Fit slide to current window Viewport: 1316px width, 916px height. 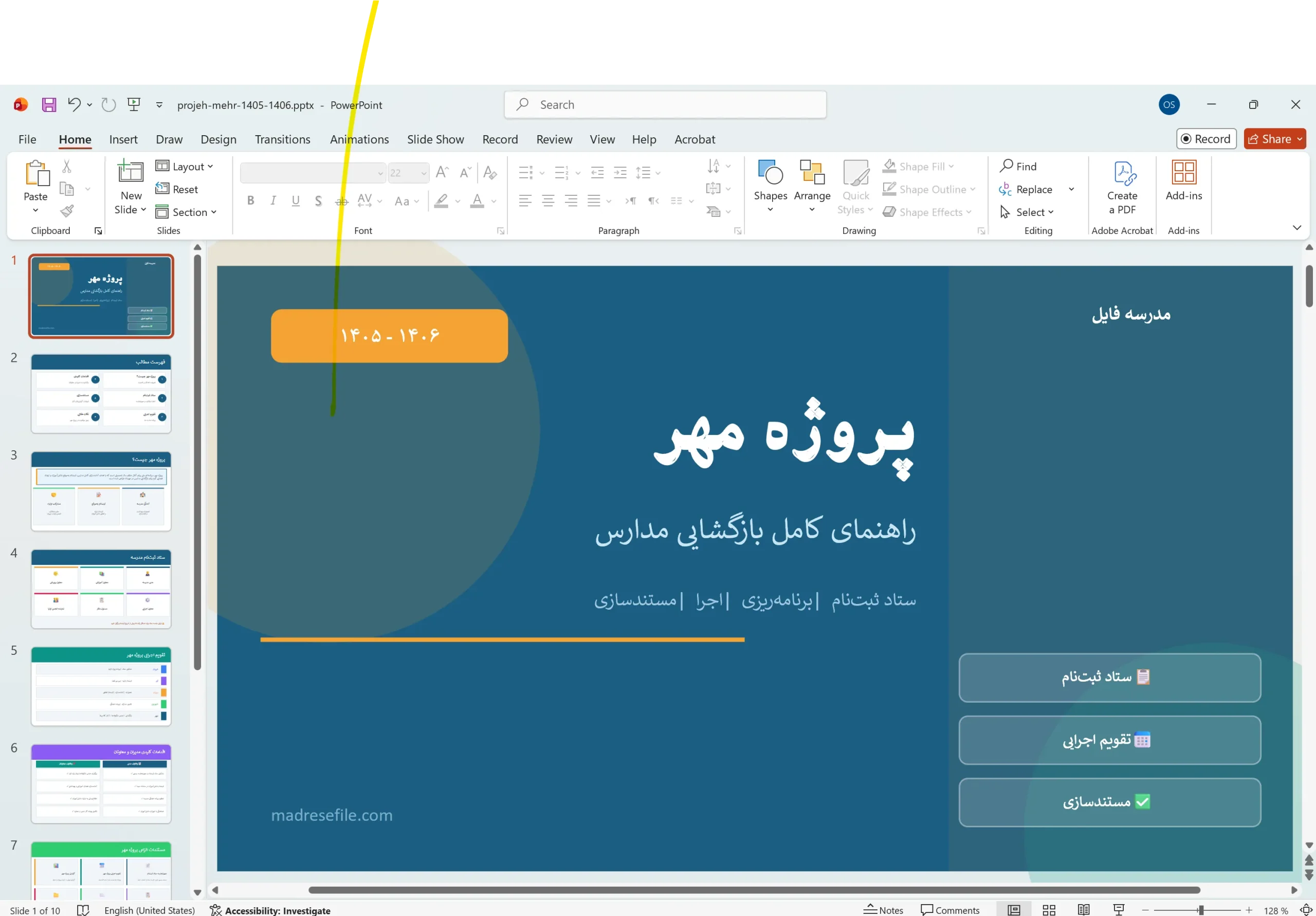coord(1305,910)
